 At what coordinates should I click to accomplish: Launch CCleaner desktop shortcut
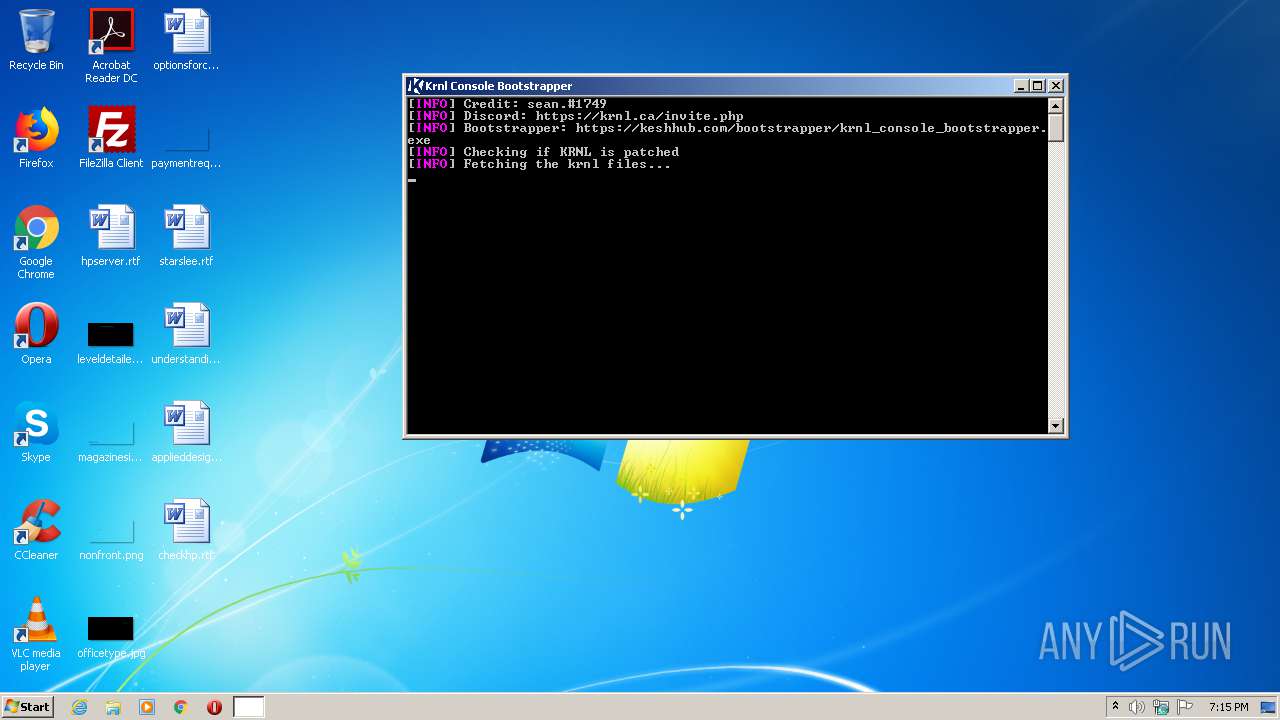tap(36, 530)
